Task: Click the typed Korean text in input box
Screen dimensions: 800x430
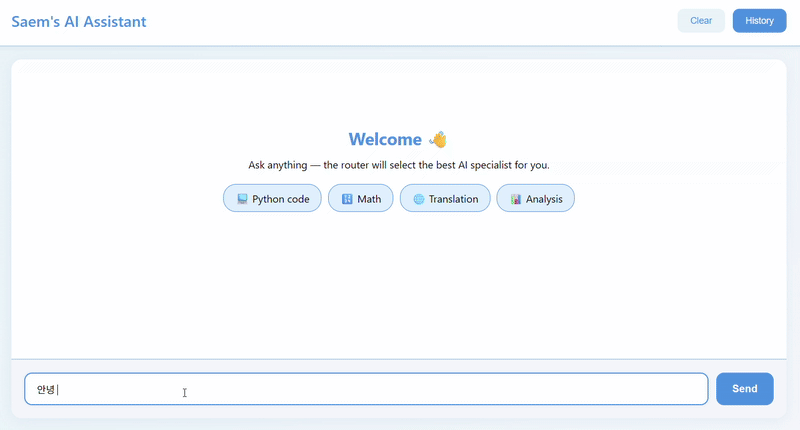Action: click(46, 390)
